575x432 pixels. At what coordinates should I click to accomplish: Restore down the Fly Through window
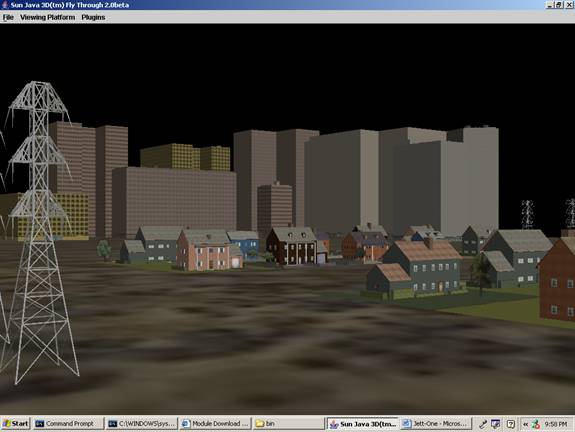(x=558, y=5)
